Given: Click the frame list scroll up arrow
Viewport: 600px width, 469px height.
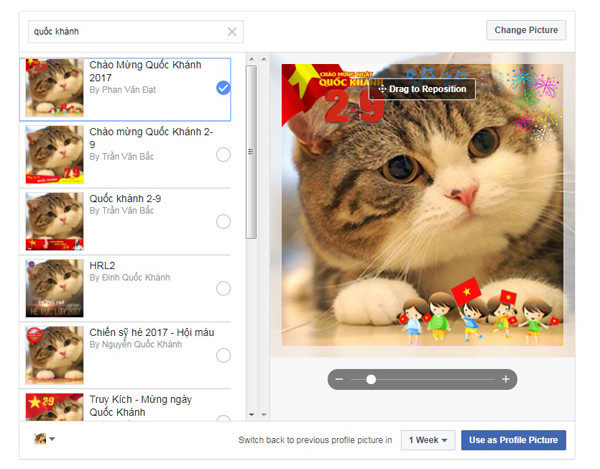Looking at the screenshot, I should coord(251,59).
